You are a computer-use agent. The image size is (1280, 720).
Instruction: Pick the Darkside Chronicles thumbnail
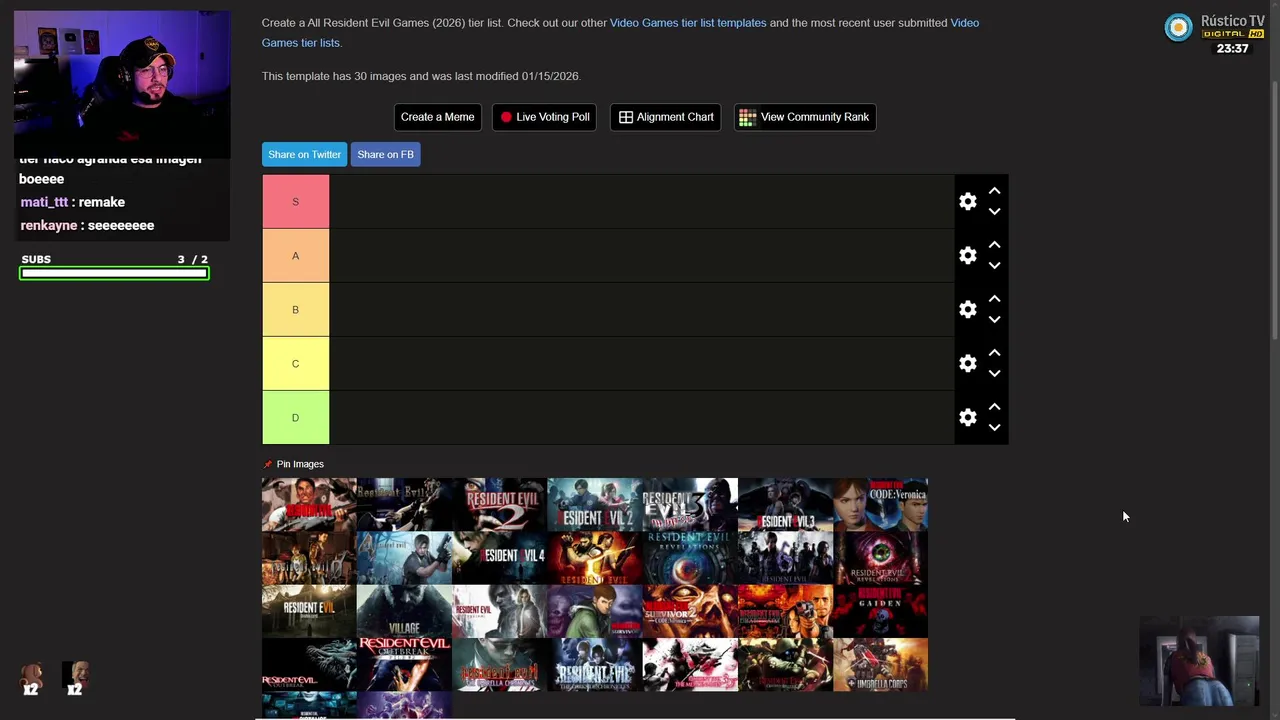pos(594,664)
